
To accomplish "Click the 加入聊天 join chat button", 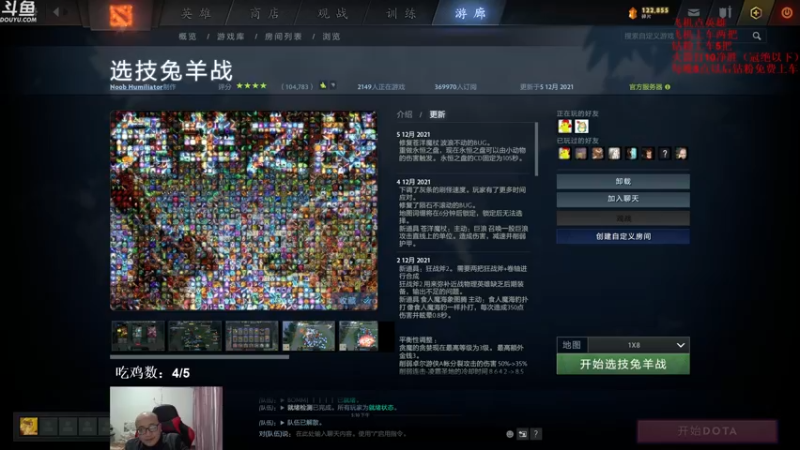I will [x=623, y=198].
